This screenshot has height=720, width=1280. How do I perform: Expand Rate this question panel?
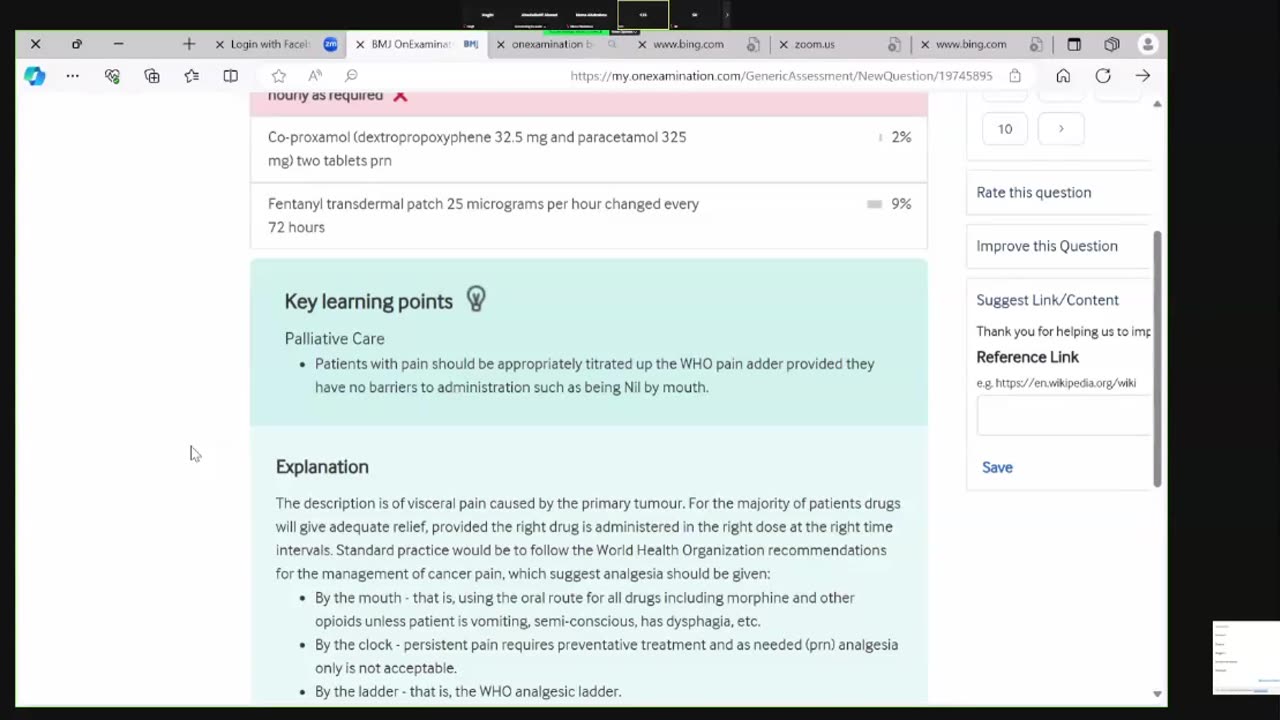(x=1058, y=192)
